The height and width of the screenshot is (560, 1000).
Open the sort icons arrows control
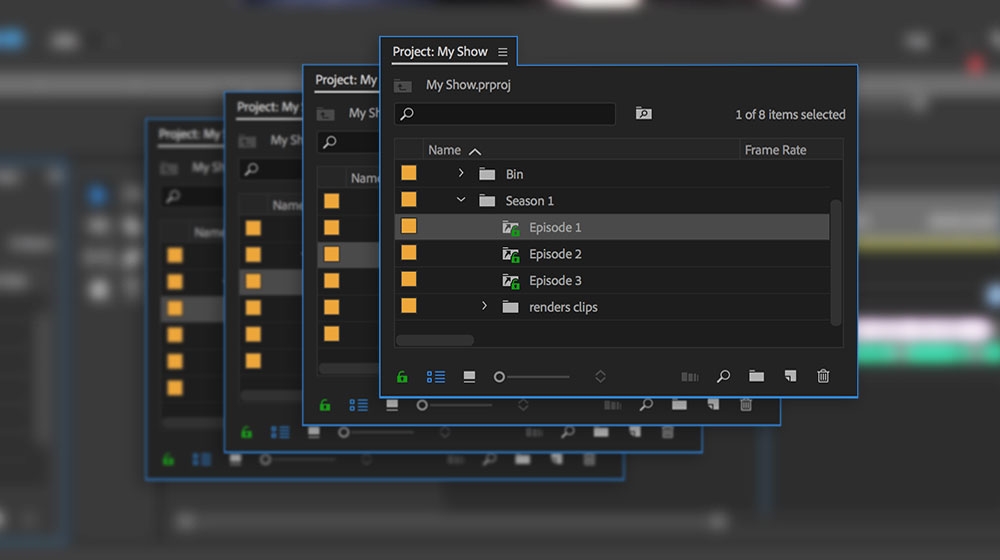pyautogui.click(x=600, y=377)
